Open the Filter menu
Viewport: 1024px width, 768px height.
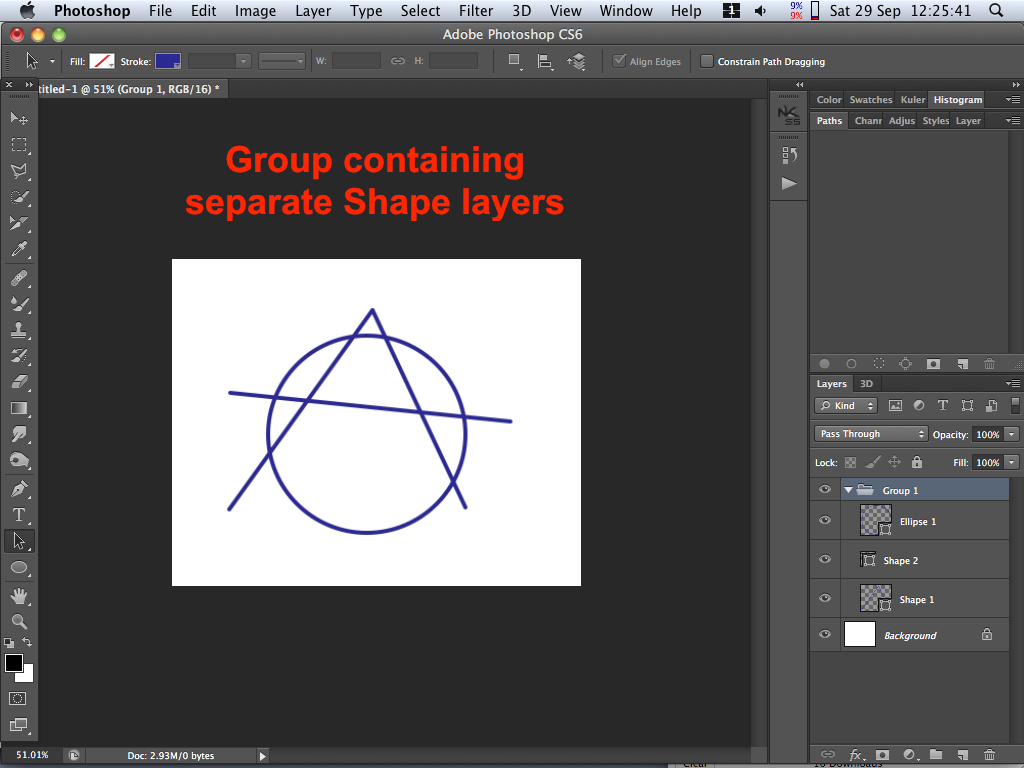tap(475, 11)
